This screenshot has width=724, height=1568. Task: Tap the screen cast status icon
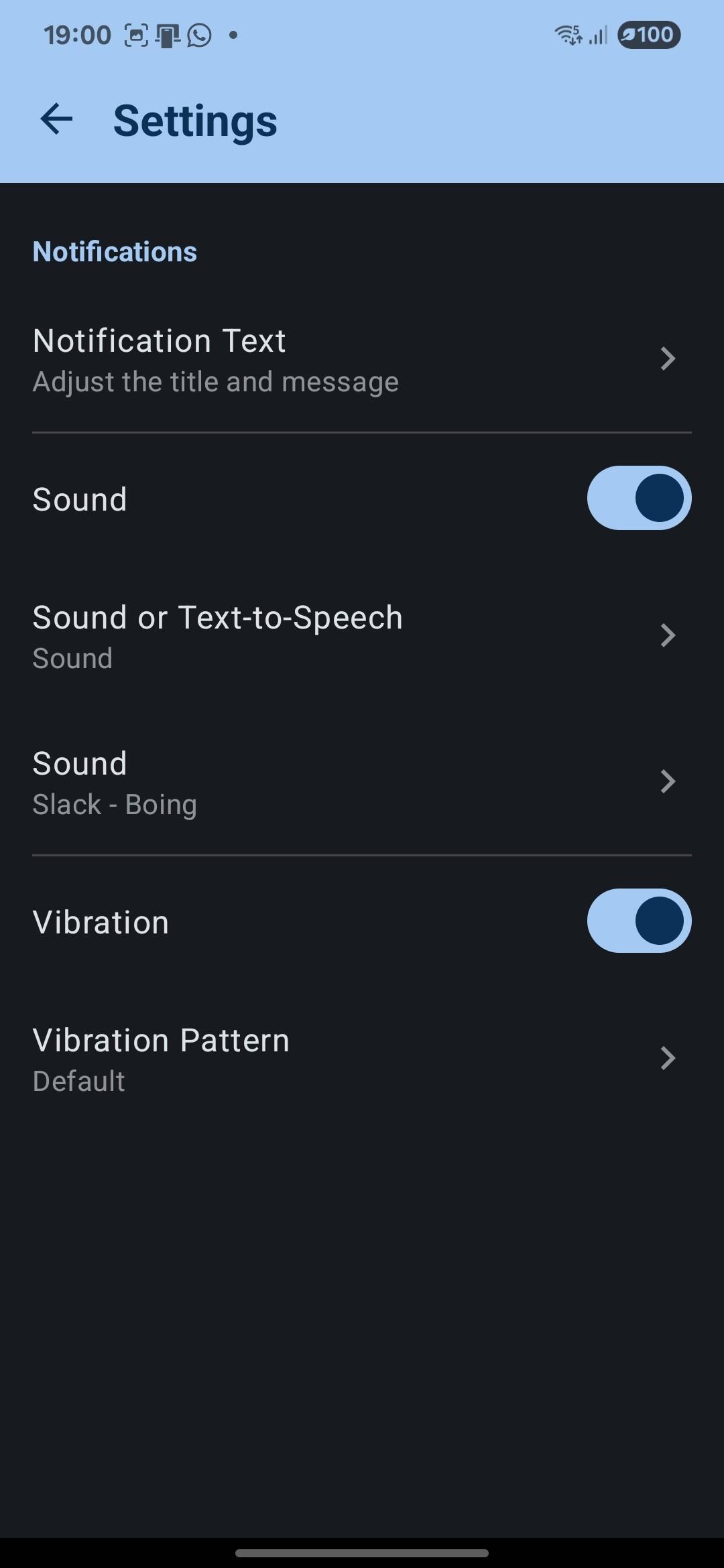click(x=168, y=36)
